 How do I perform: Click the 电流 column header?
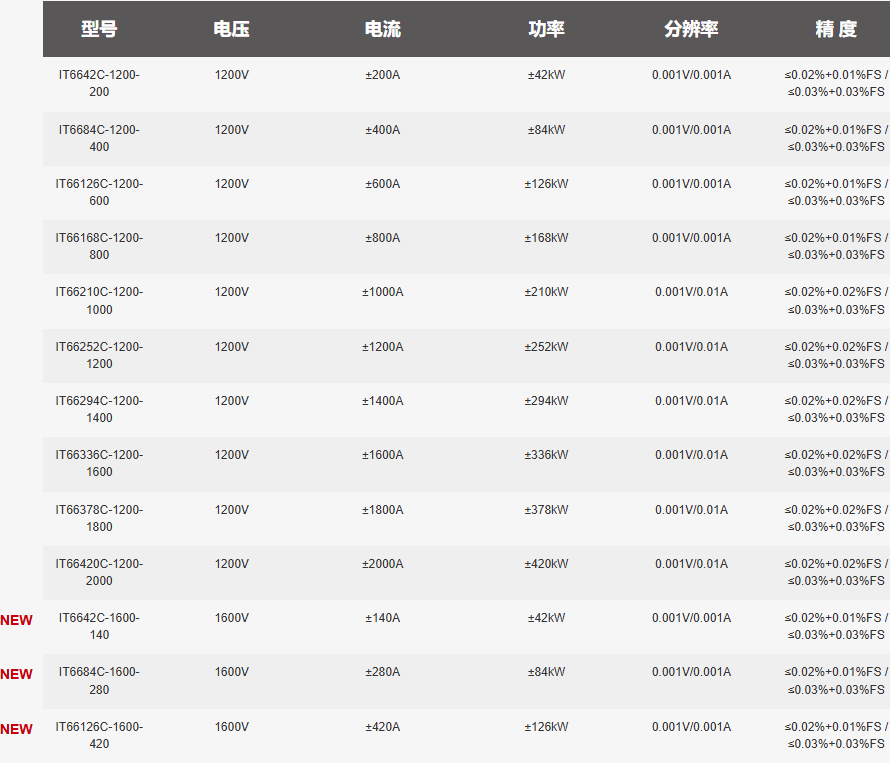tap(383, 29)
